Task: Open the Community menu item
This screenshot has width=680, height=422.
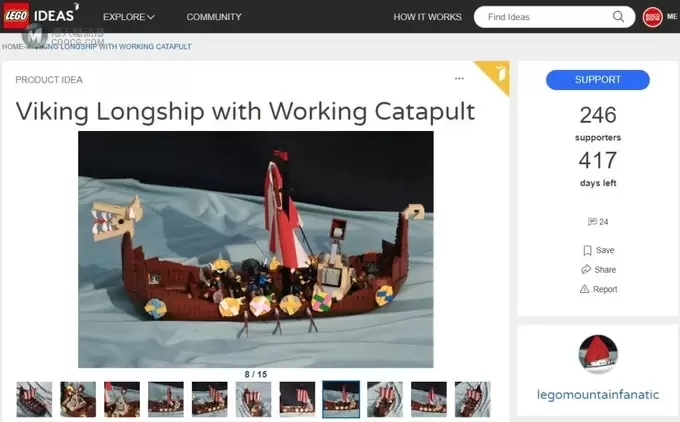Action: coord(214,17)
